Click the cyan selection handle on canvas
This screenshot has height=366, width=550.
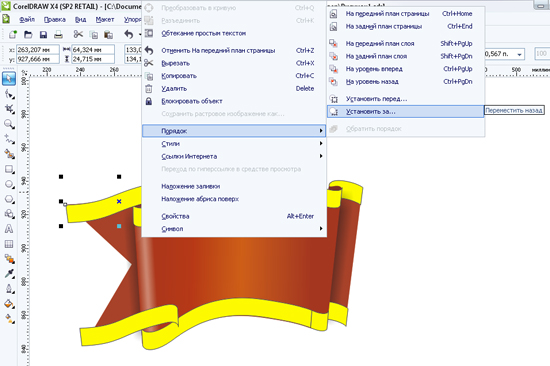[x=119, y=226]
